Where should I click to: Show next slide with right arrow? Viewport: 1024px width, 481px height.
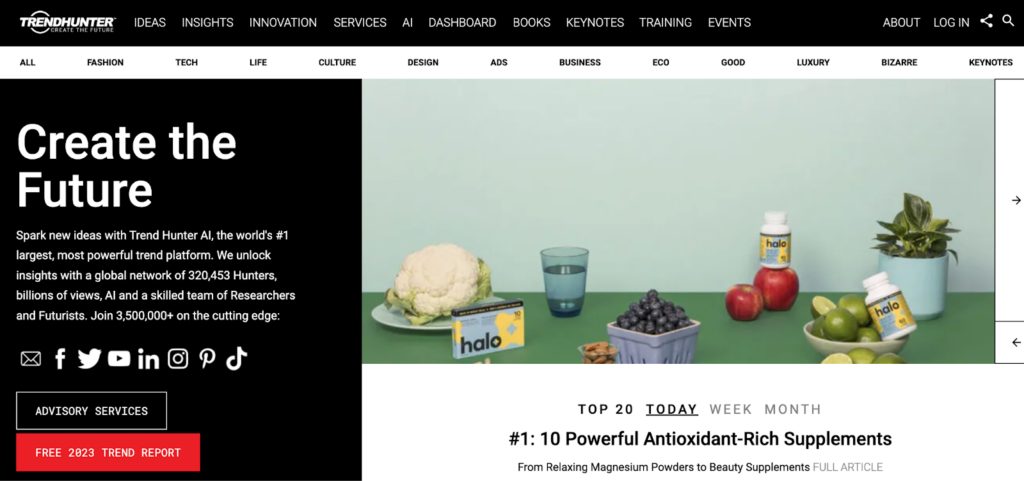click(x=1016, y=200)
